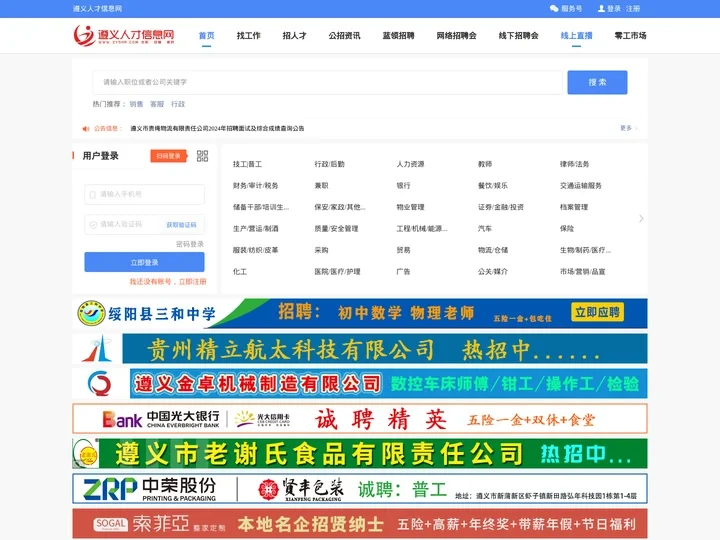
Task: Open the 中国光大银行 诚聘精英 banner
Action: 360,419
